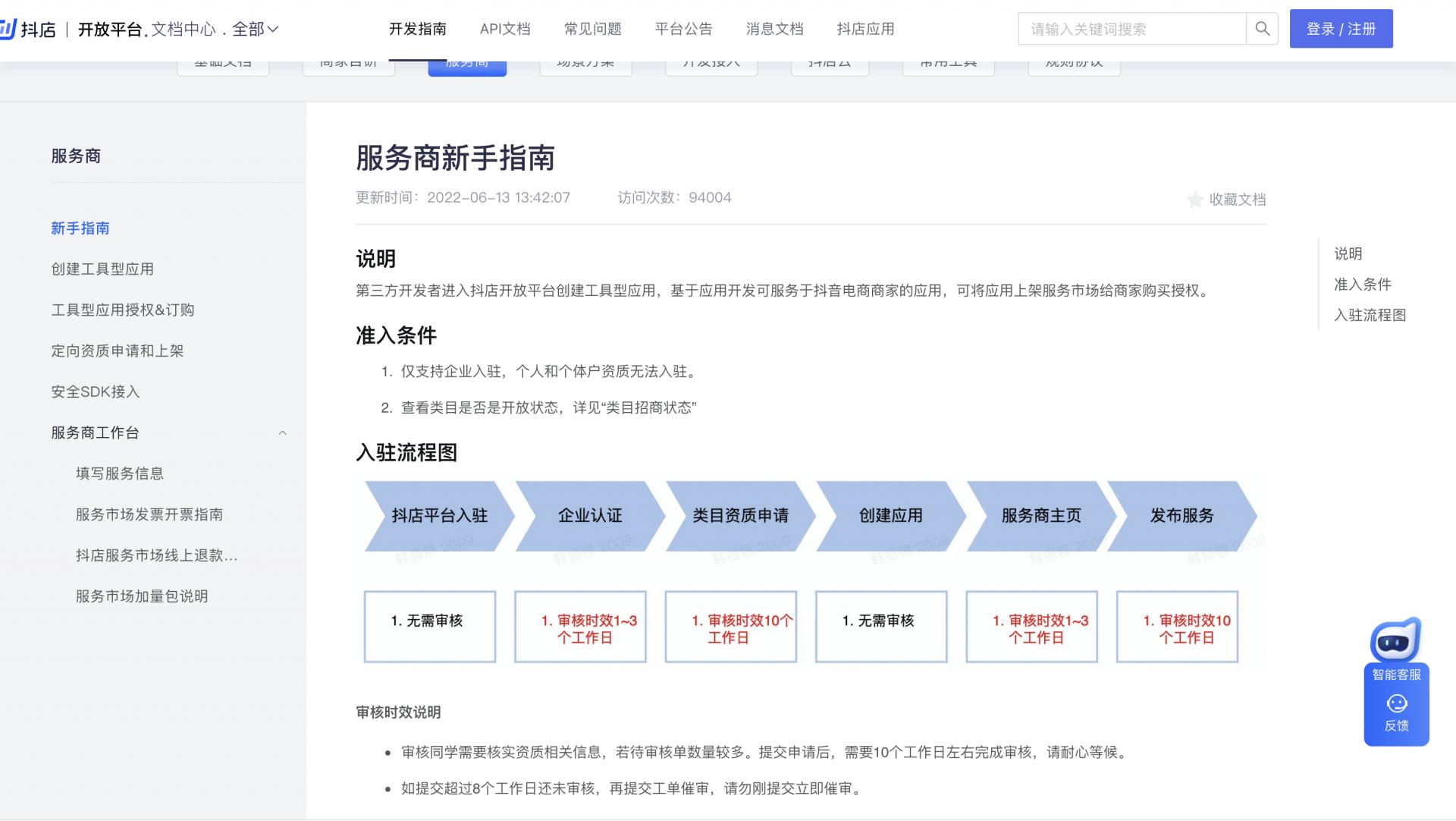Image resolution: width=1456 pixels, height=821 pixels.
Task: Focus the keyword search input field
Action: (x=1132, y=29)
